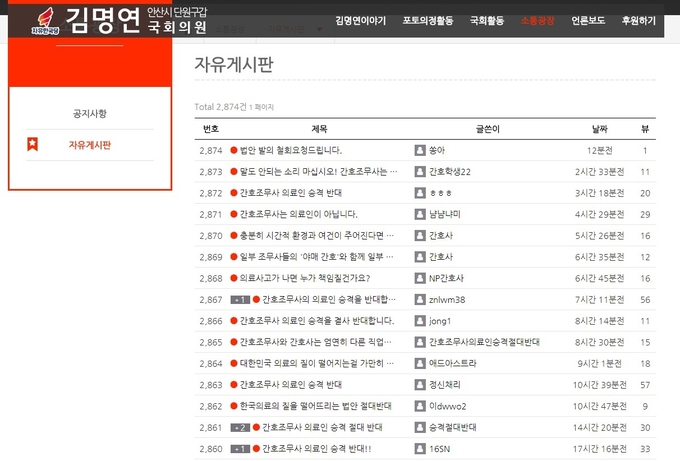Open post 말도 안되는 소리 마십시오!

coord(318,172)
